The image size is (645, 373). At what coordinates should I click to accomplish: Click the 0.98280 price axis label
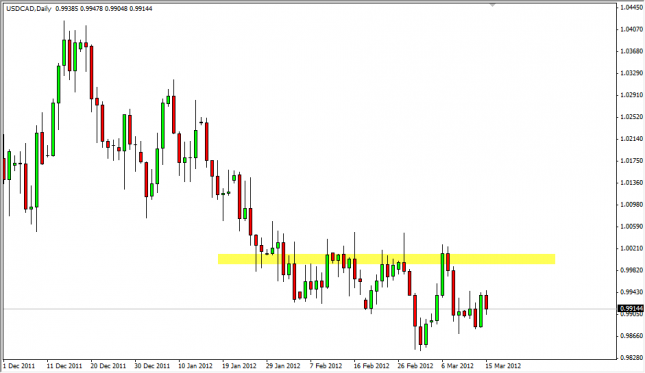click(x=631, y=357)
